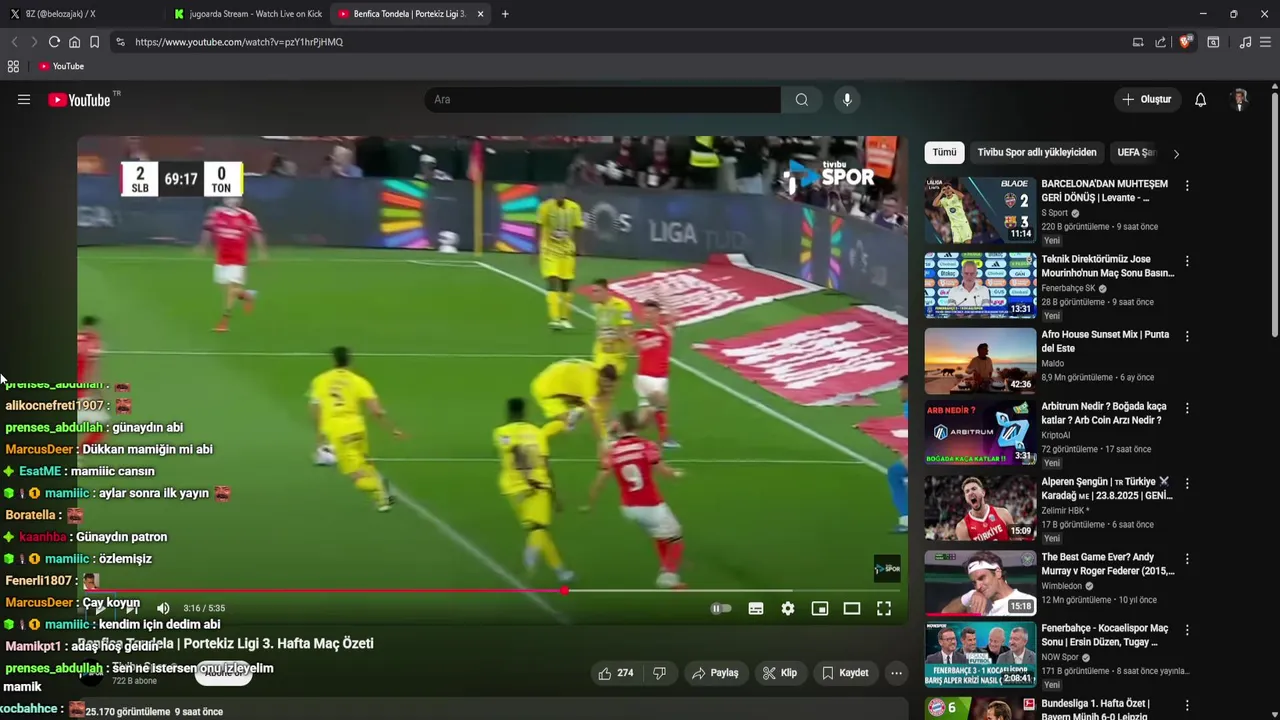Open the bookmarks bar apps grid icon

(13, 66)
